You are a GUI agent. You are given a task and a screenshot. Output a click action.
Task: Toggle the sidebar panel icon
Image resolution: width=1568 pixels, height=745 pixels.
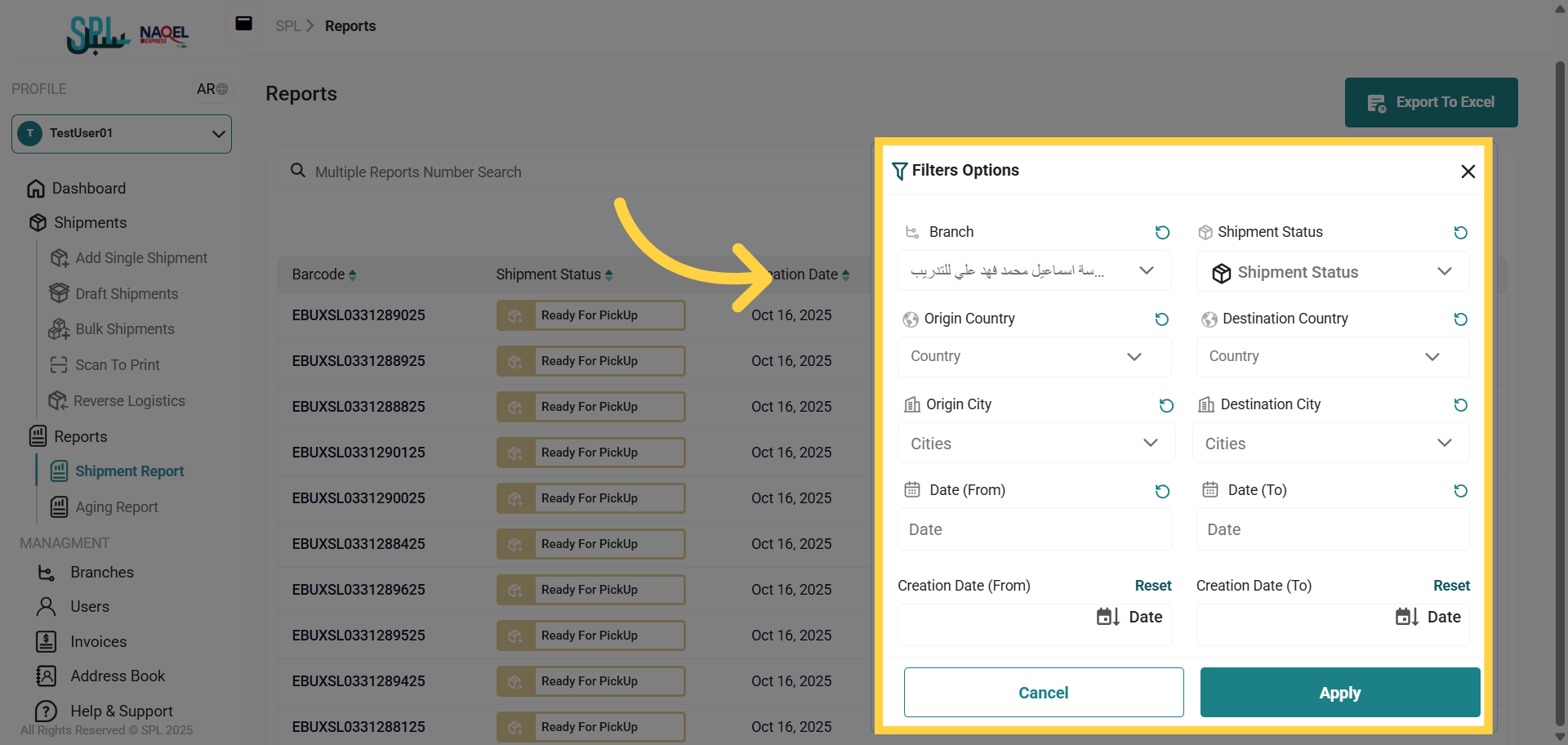(243, 24)
